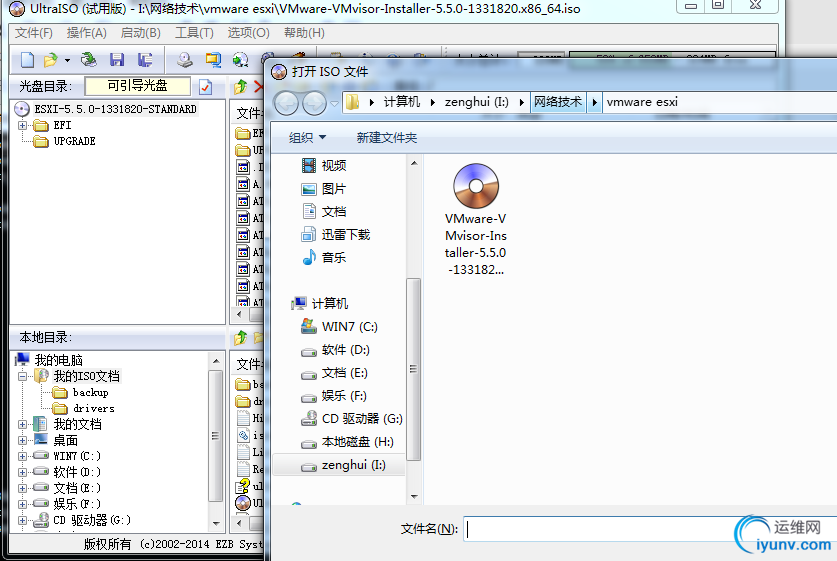837x561 pixels.
Task: Click the disc properties checkmark icon
Action: click(206, 86)
